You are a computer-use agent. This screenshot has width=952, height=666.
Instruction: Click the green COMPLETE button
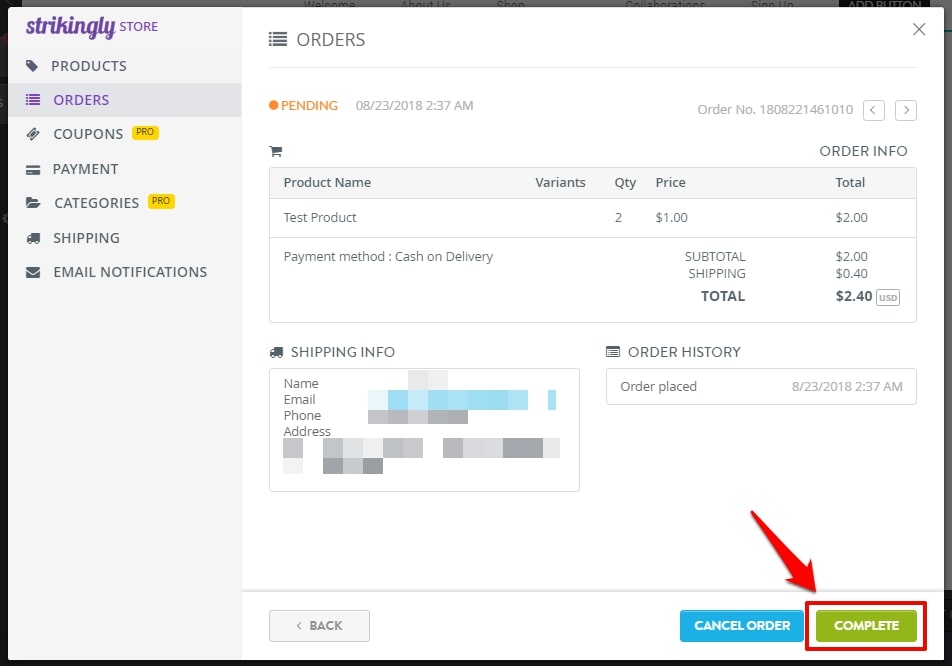coord(864,625)
